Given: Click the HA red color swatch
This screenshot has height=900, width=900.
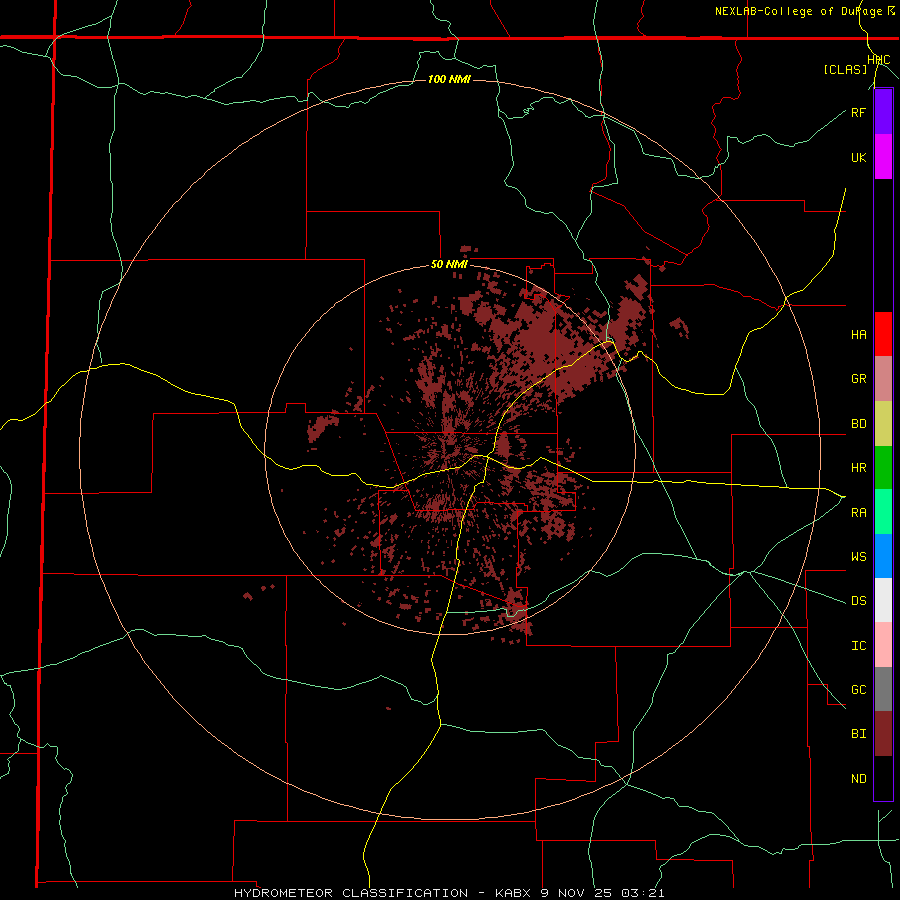Looking at the screenshot, I should click(x=883, y=334).
